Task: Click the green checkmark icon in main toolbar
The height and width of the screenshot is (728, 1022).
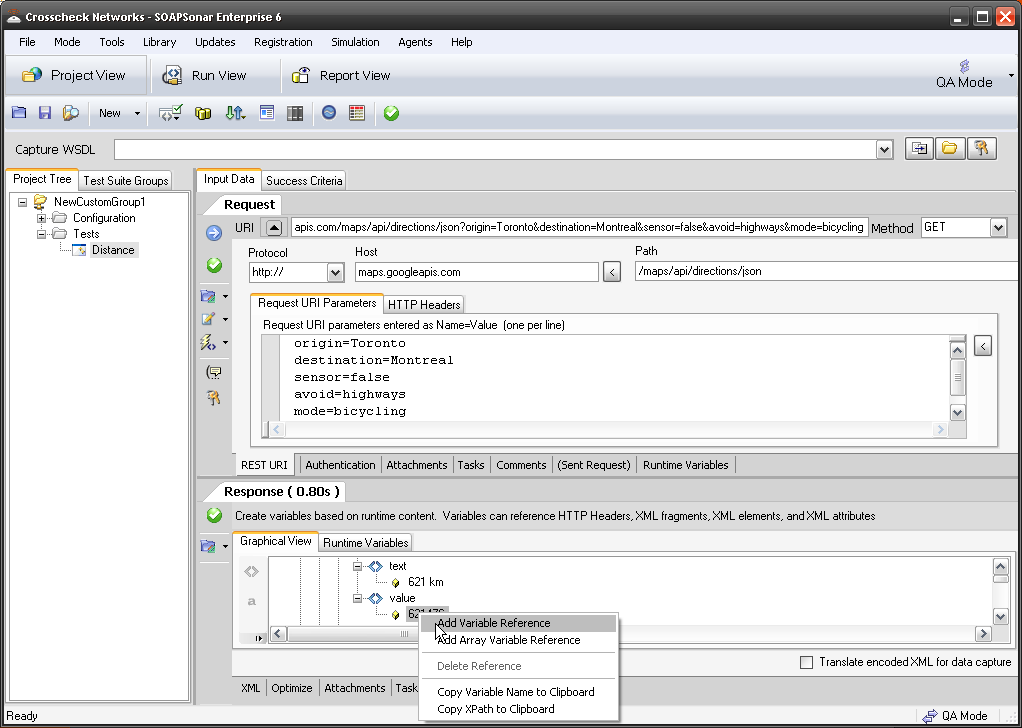Action: click(x=391, y=113)
